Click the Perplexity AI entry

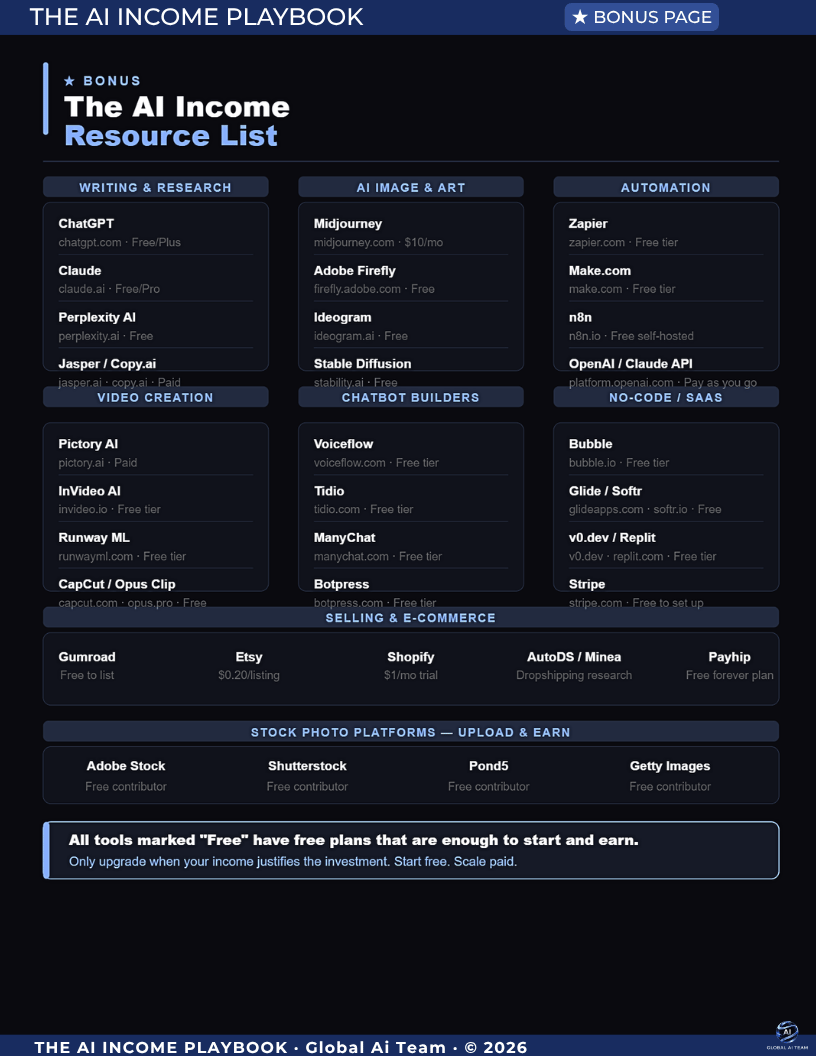point(97,317)
